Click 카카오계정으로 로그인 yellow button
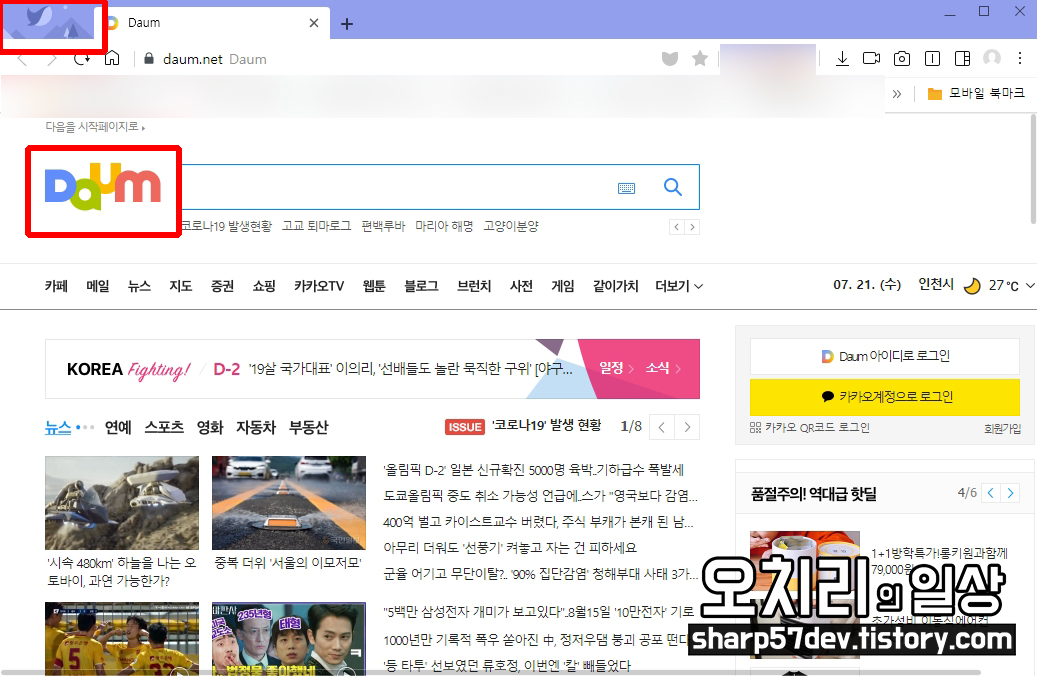The height and width of the screenshot is (676, 1037). [x=885, y=397]
